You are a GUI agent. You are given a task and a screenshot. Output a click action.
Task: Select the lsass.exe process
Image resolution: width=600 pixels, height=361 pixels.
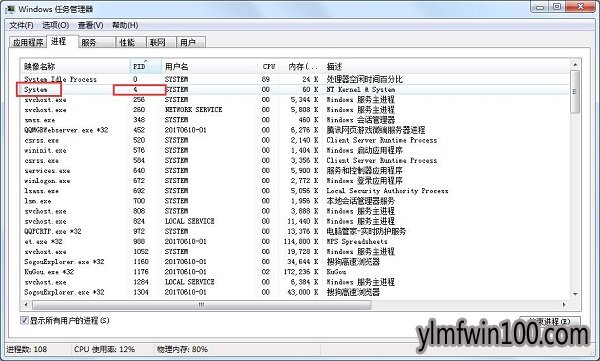[x=295, y=191]
